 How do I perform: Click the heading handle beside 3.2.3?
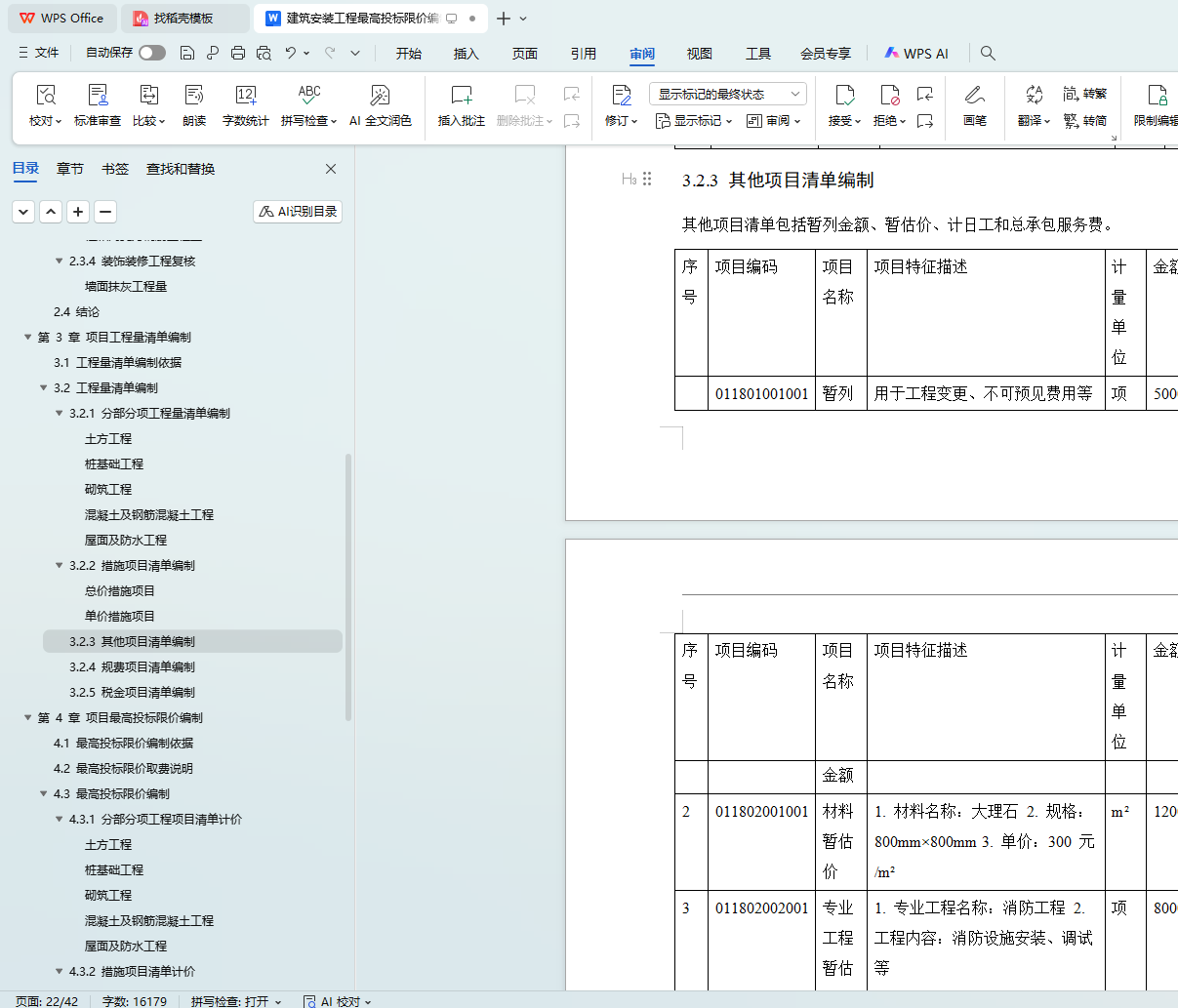coord(647,180)
